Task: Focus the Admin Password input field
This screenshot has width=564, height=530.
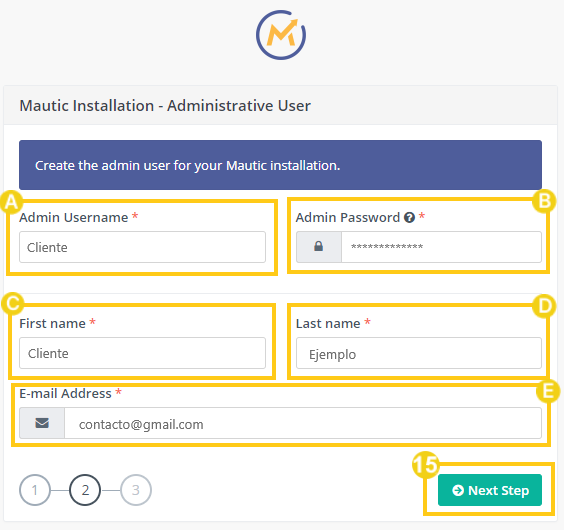Action: [441, 247]
